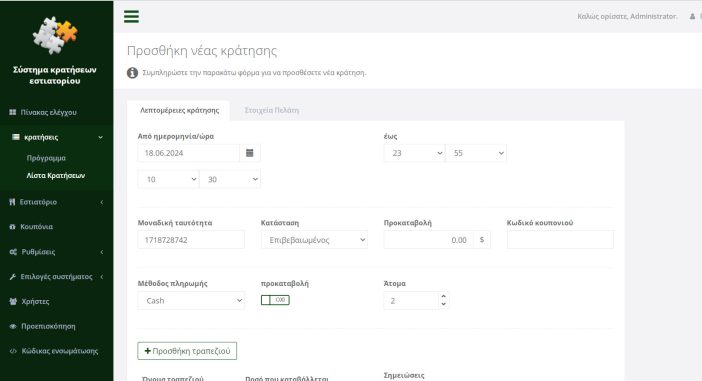Open Πίνακας ελέγχου dashboard icon
Screen dimensions: 702x381
click(13, 112)
